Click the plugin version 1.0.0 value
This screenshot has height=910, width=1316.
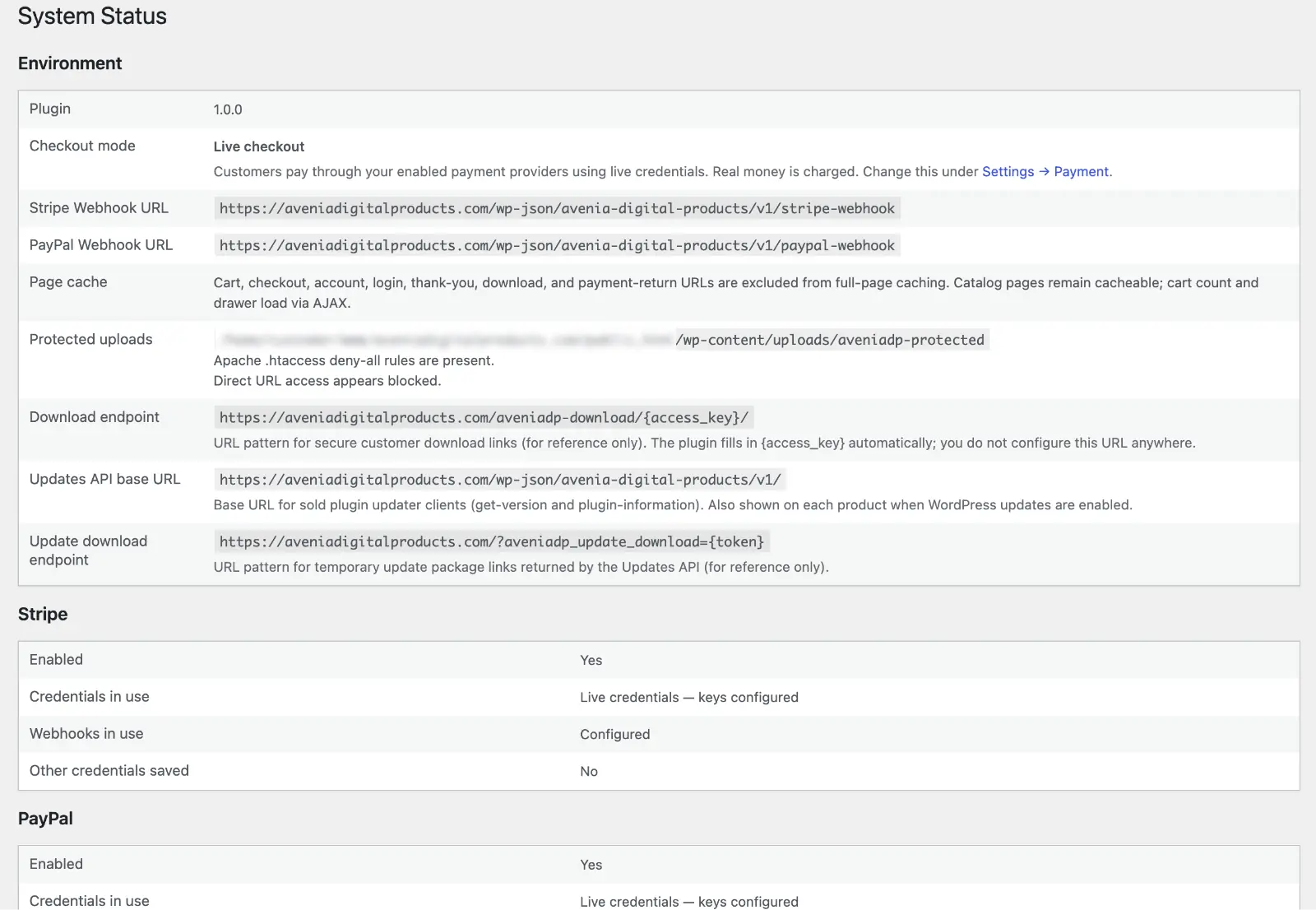pyautogui.click(x=228, y=109)
